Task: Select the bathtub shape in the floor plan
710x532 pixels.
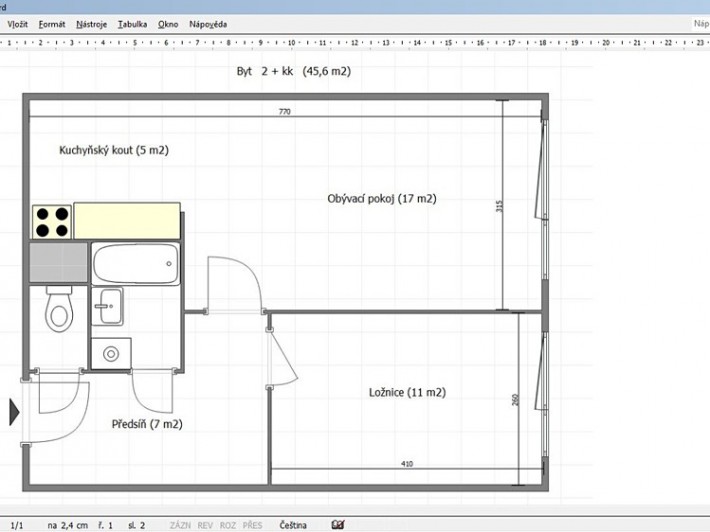Action: pos(136,265)
